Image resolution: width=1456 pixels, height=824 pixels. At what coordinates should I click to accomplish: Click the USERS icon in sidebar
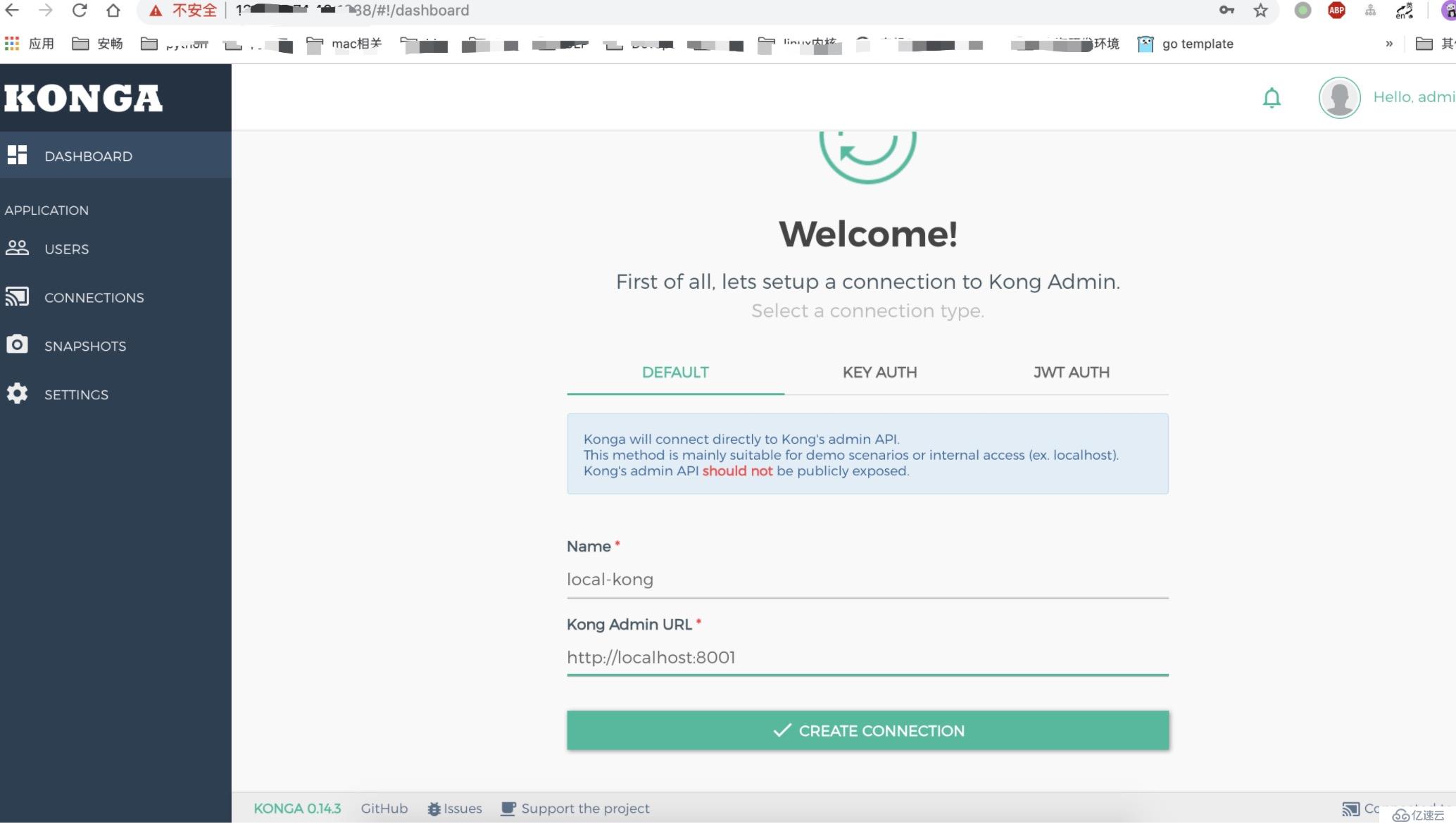pyautogui.click(x=17, y=248)
